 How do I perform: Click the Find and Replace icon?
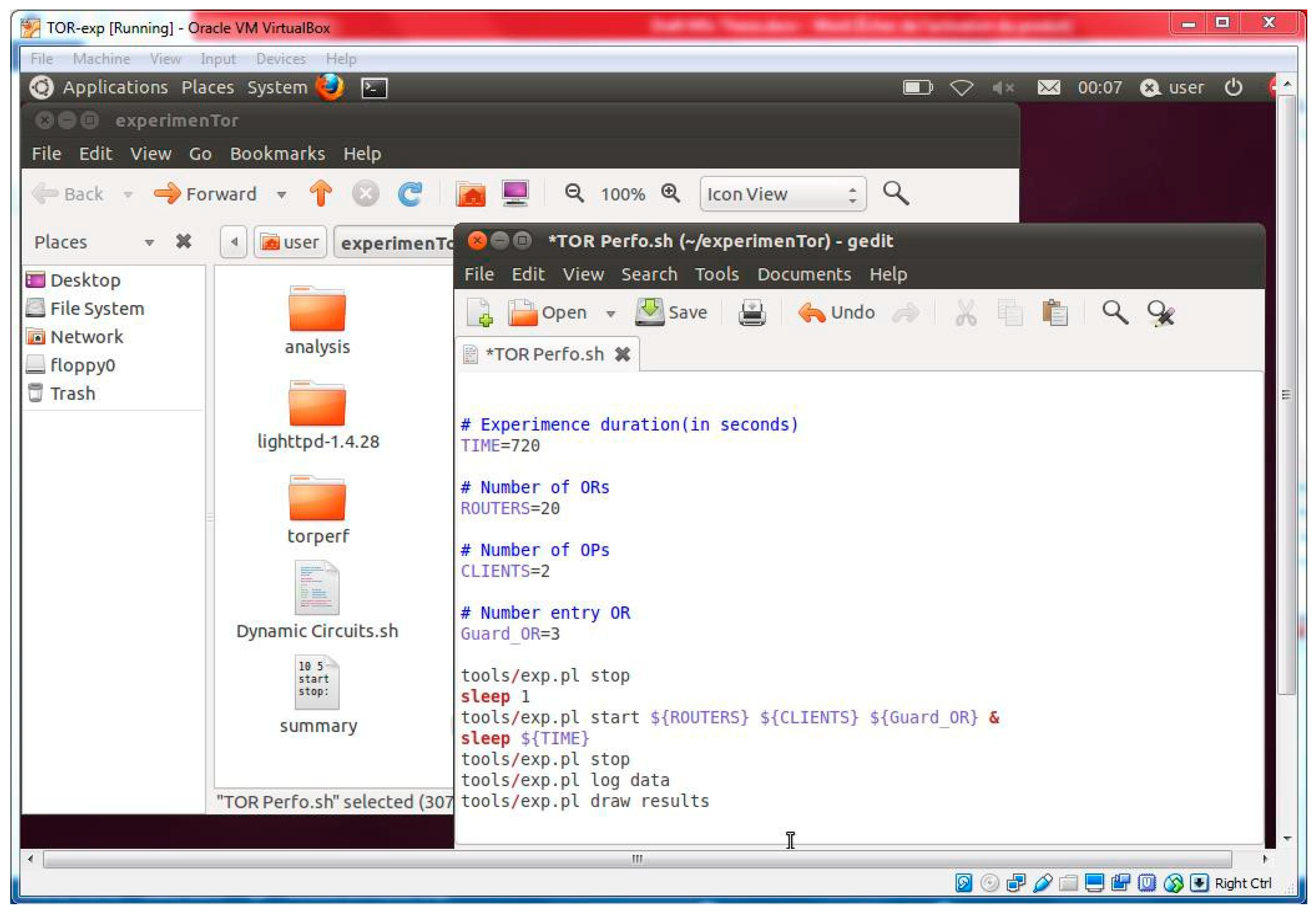tap(1161, 313)
